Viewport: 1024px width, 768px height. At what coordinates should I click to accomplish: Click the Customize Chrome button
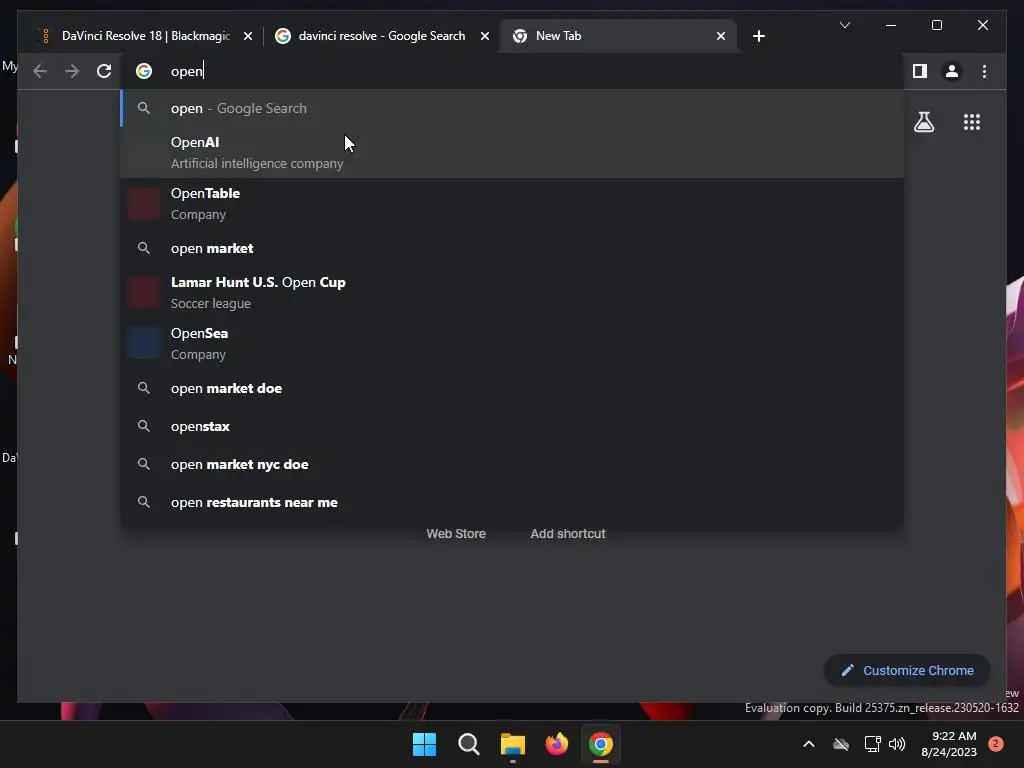(x=907, y=671)
